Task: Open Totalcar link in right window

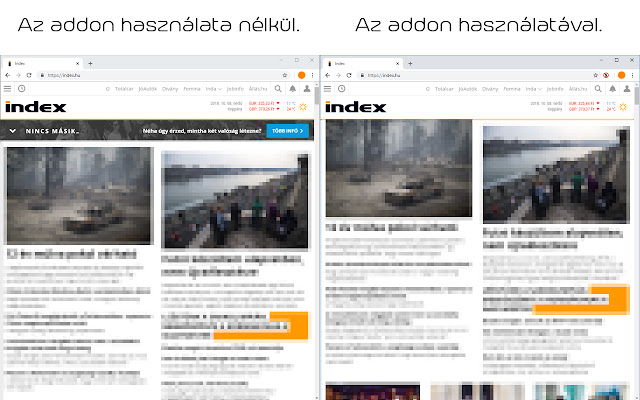Action: (x=444, y=89)
